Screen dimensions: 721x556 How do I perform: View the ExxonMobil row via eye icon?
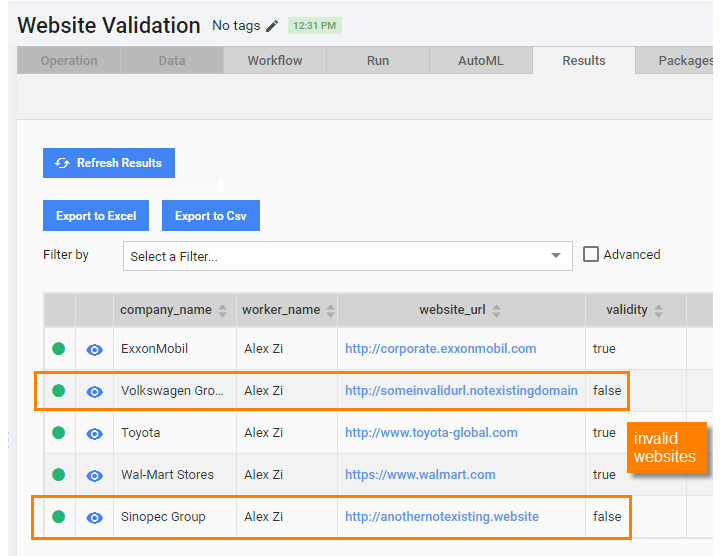tap(94, 350)
